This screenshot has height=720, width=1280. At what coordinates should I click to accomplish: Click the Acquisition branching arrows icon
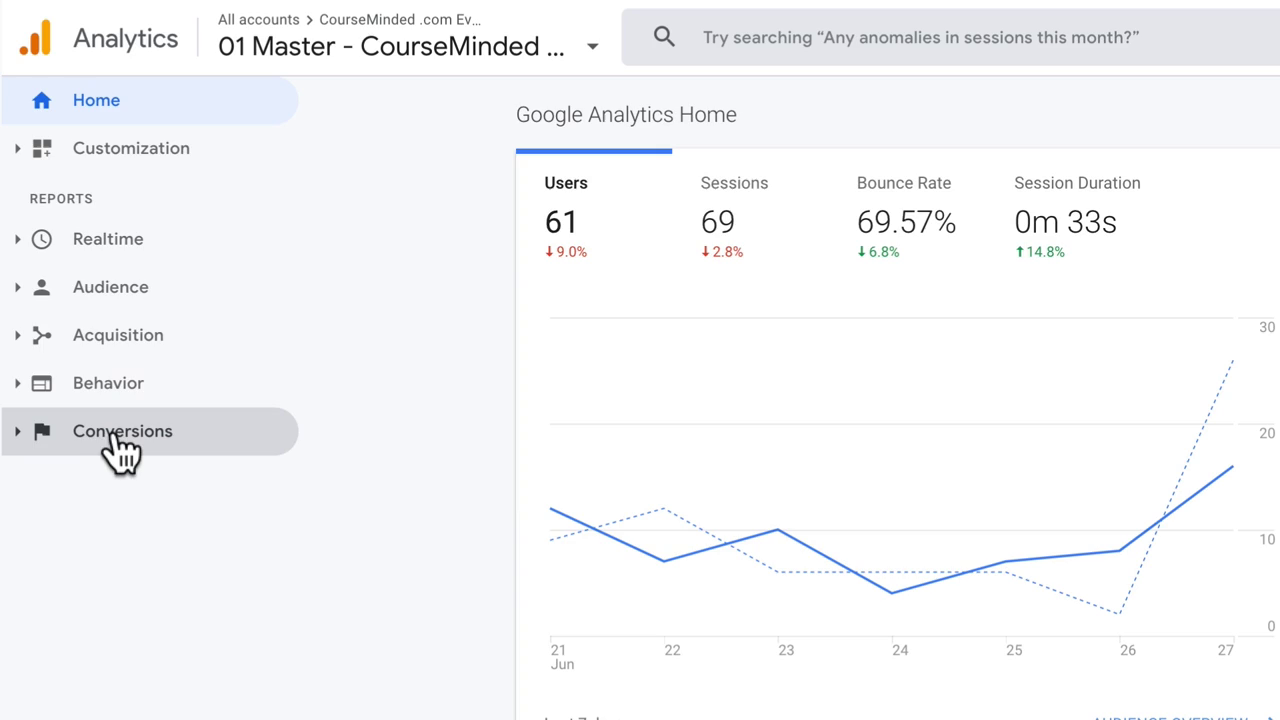tap(42, 335)
